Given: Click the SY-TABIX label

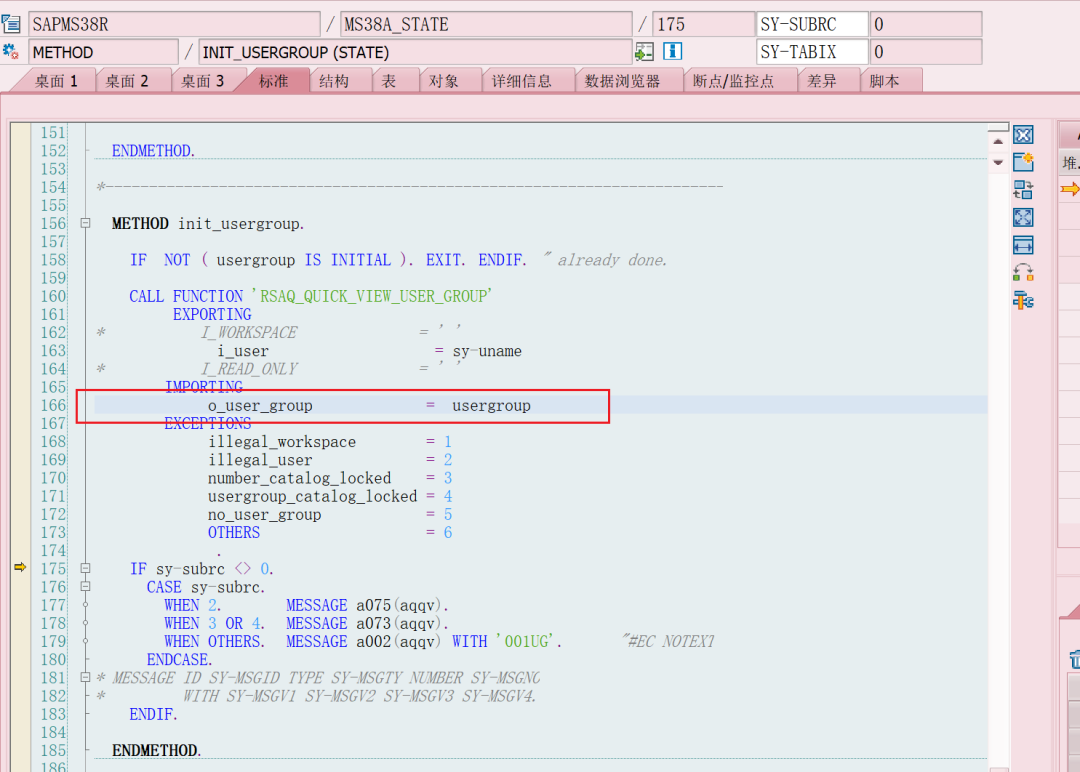Looking at the screenshot, I should [x=812, y=52].
